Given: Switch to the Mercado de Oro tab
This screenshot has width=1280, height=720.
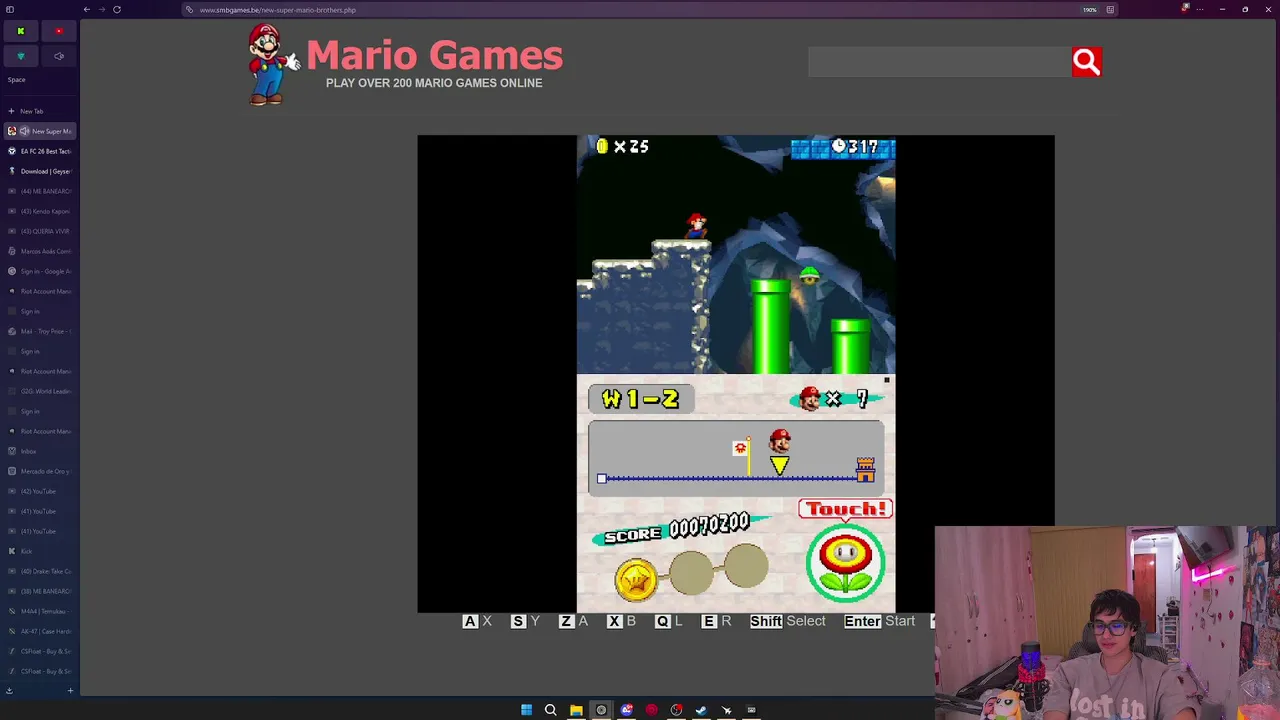Looking at the screenshot, I should click(x=38, y=471).
